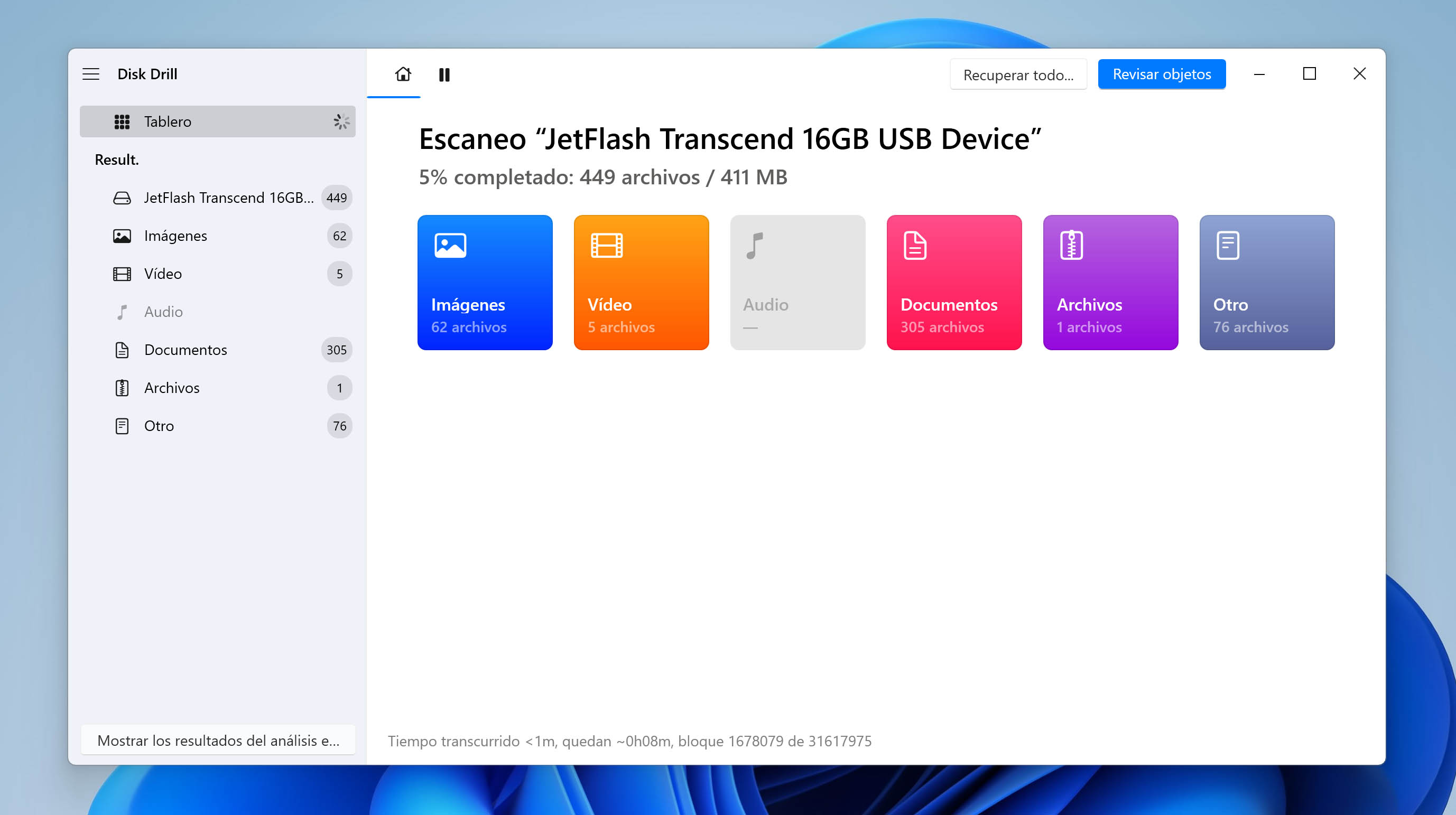Click the Tiempo transcurrido status bar text

[629, 741]
